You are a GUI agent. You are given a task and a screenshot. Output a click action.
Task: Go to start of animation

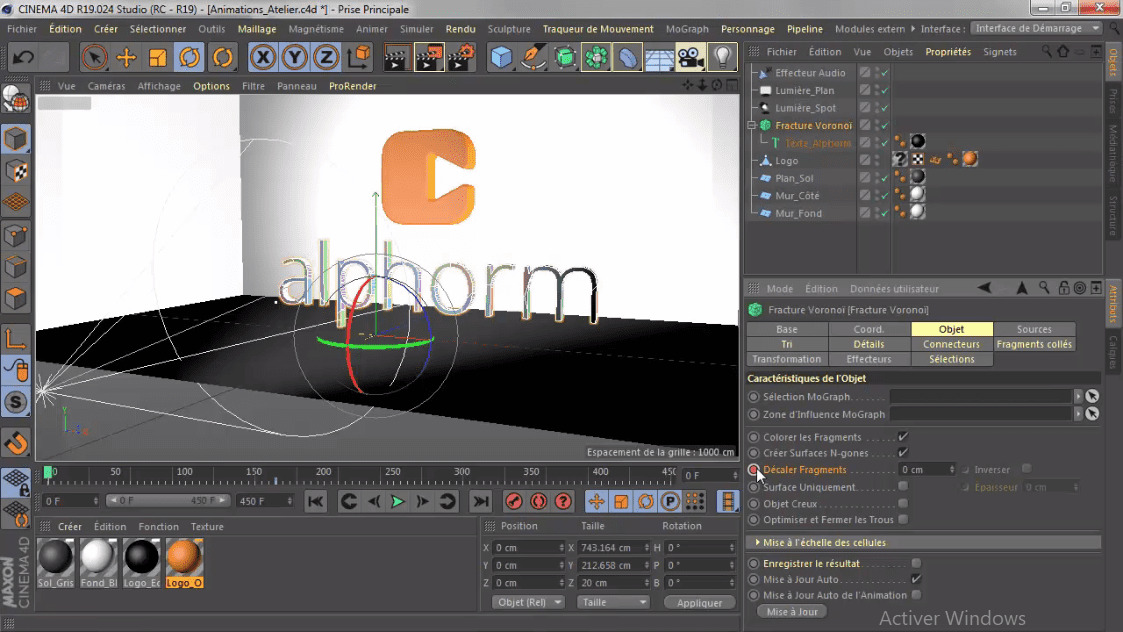click(315, 502)
